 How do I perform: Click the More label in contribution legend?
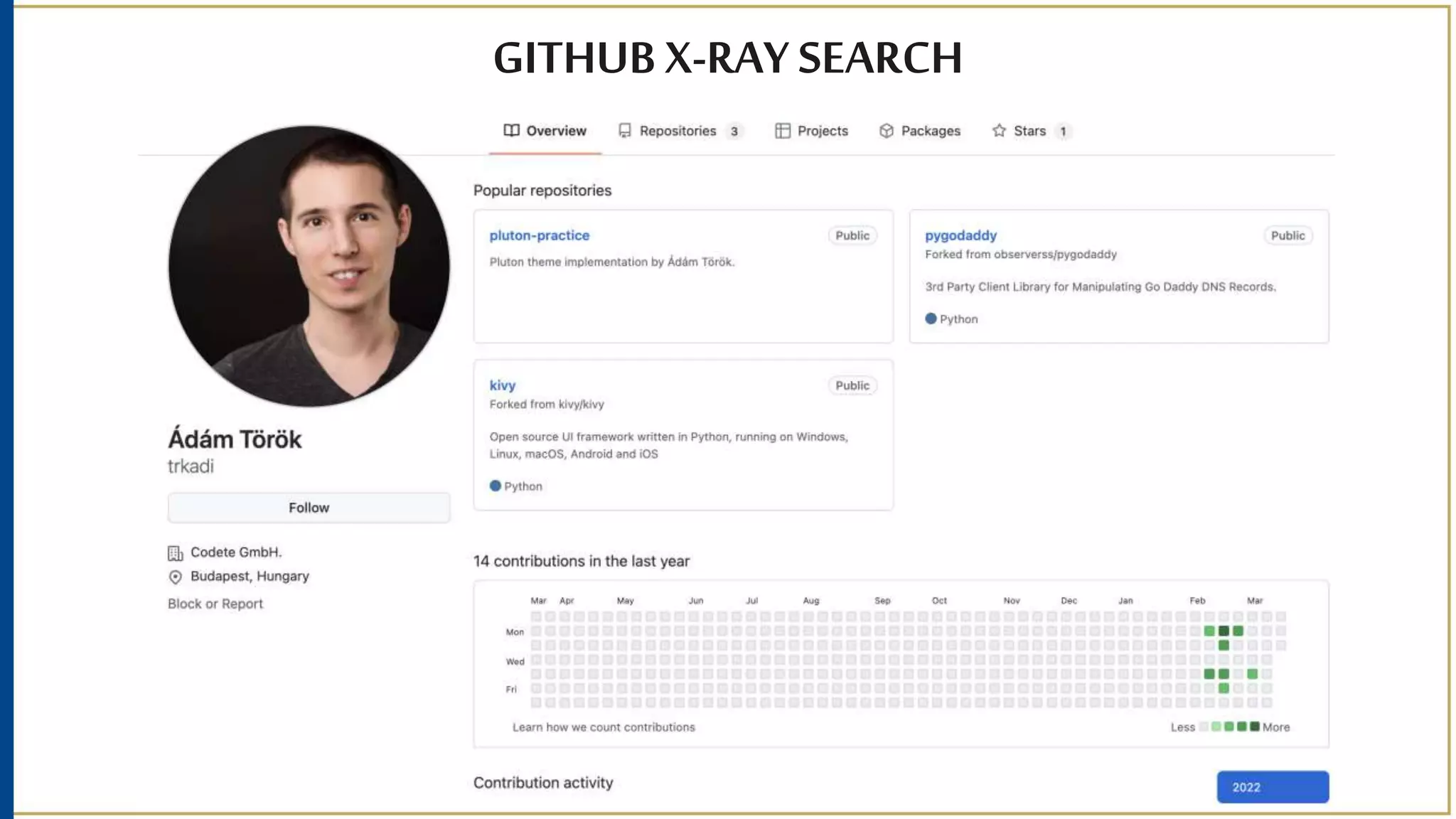pos(1276,727)
